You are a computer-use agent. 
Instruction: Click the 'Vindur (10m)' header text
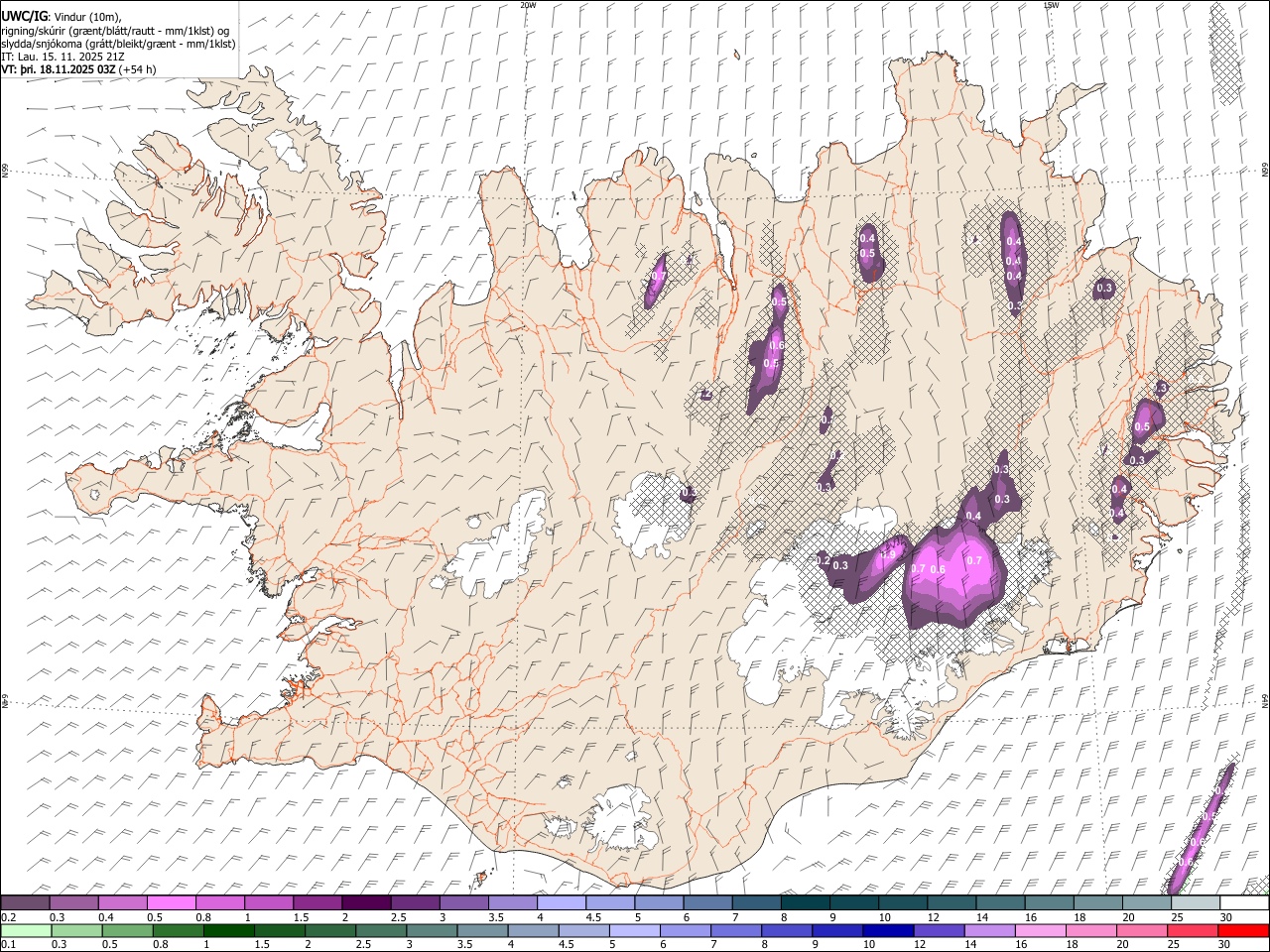click(87, 17)
